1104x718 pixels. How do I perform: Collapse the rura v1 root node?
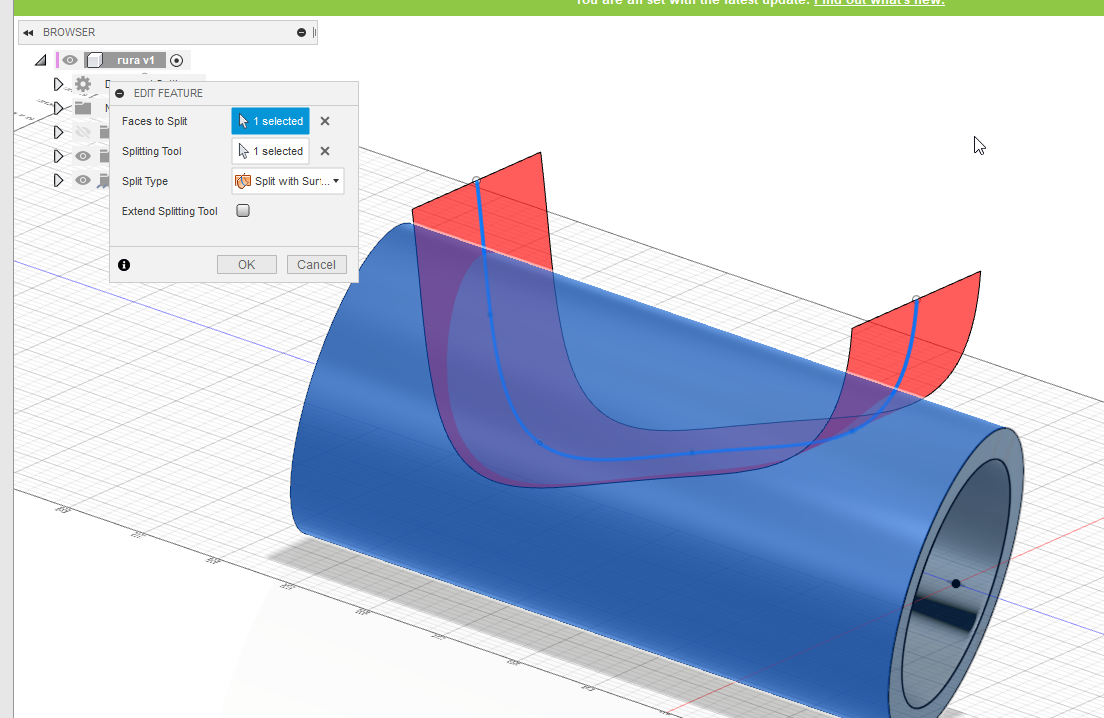(41, 61)
